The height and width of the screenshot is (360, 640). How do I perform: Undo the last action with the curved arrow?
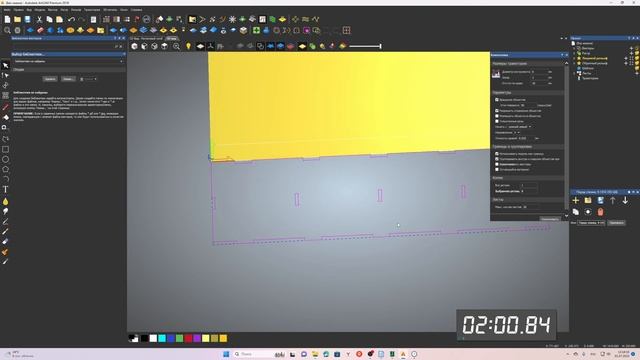[x=71, y=19]
